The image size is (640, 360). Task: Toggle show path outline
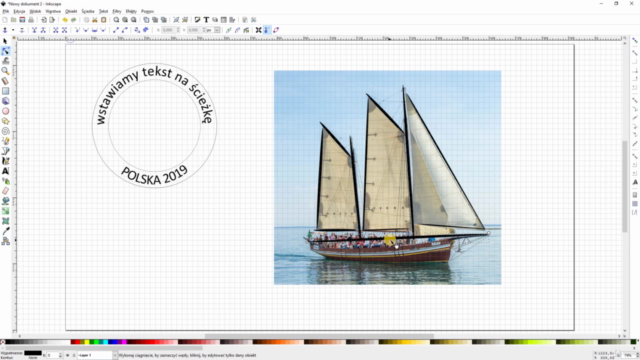[x=276, y=30]
